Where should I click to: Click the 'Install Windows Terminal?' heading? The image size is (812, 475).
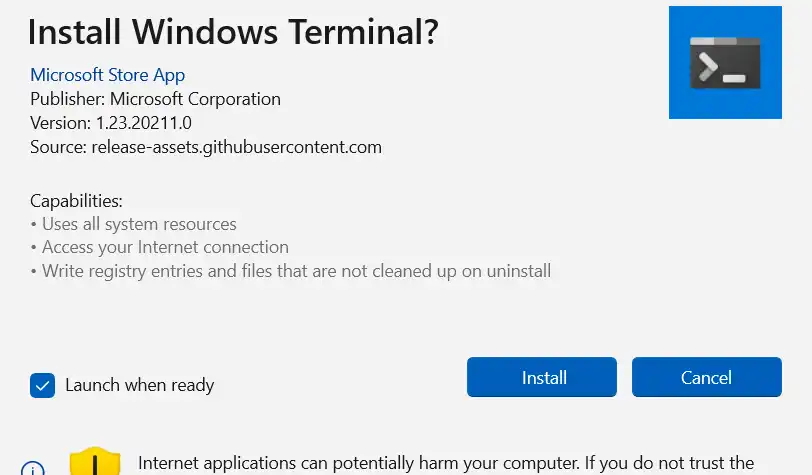pyautogui.click(x=233, y=32)
